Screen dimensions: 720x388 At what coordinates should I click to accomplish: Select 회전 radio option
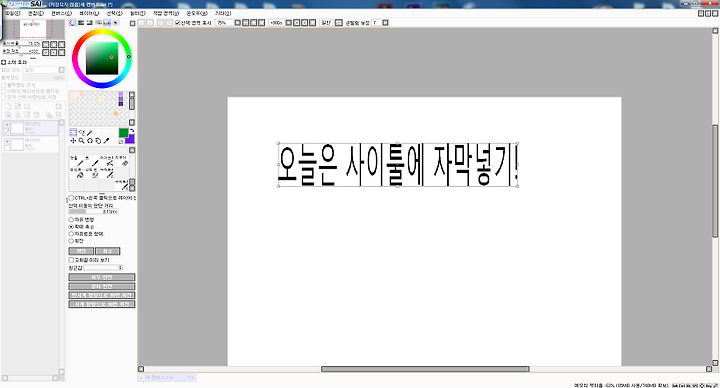[x=71, y=241]
